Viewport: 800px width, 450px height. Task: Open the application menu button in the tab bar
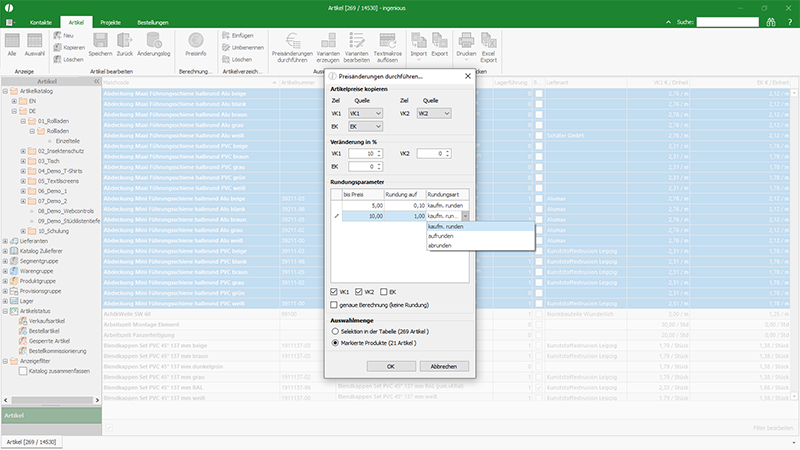click(10, 22)
